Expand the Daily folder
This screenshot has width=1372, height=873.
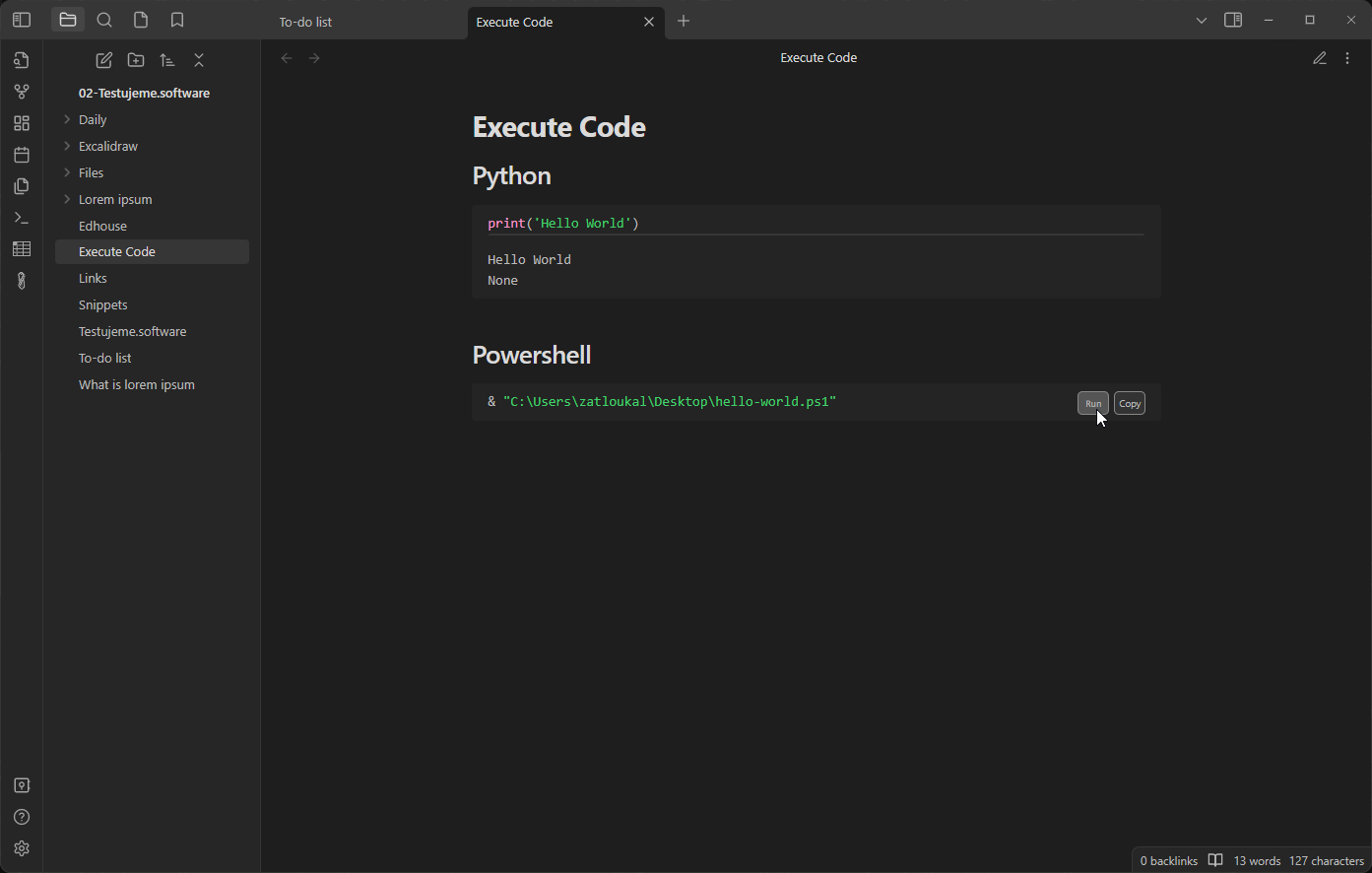(93, 119)
